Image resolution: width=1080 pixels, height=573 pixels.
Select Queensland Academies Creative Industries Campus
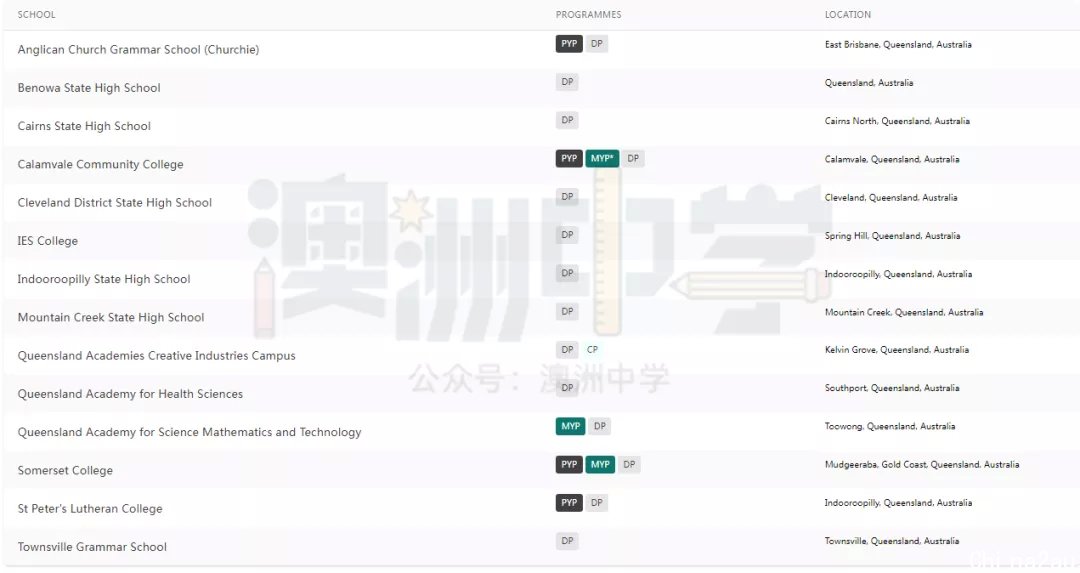coord(156,355)
